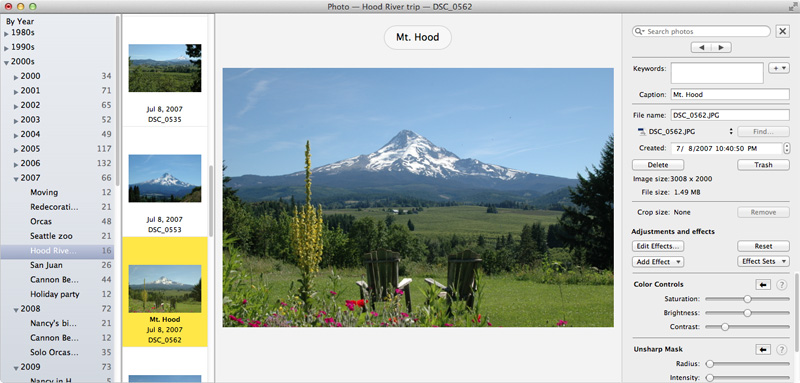Open the DSC_0562.JPG file popup menu
Image resolution: width=800 pixels, height=383 pixels.
coord(731,132)
